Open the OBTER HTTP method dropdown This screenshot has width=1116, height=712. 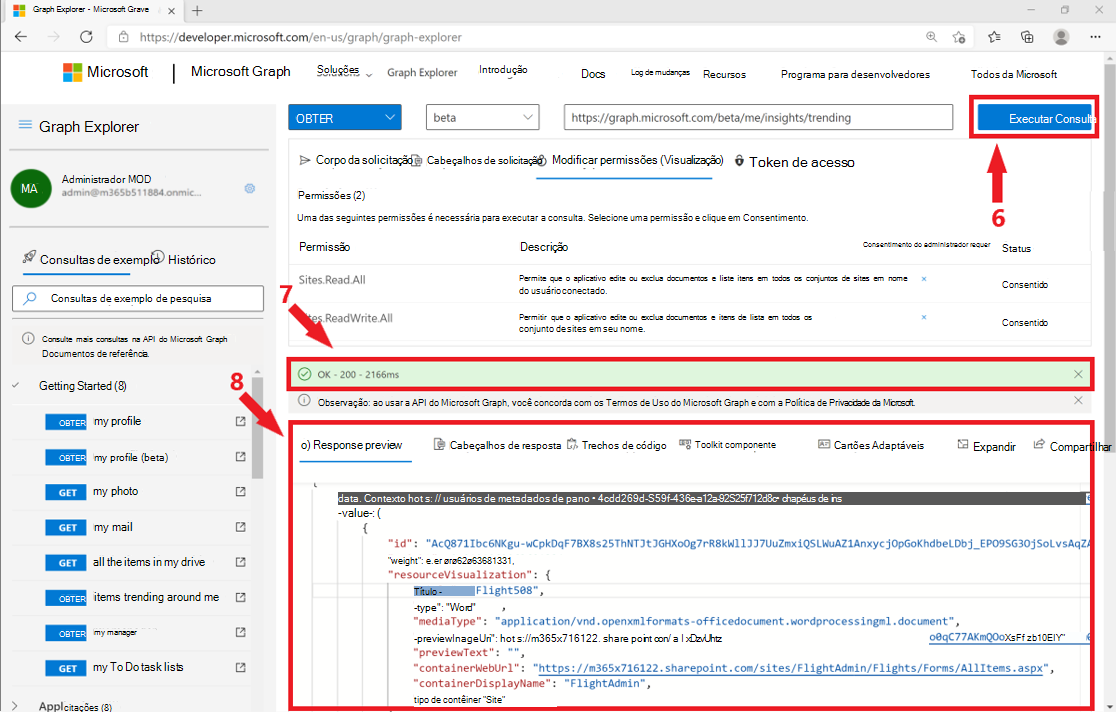point(344,117)
